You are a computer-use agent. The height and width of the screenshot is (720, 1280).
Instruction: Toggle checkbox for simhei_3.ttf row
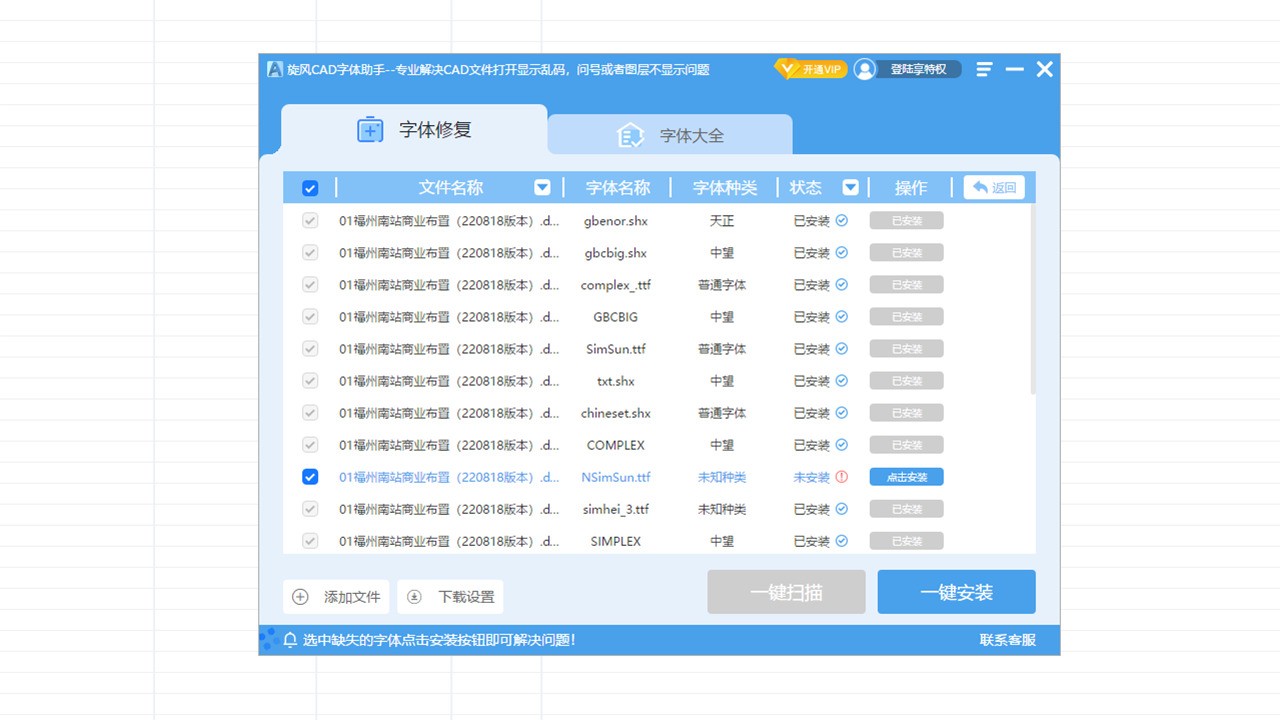coord(310,509)
